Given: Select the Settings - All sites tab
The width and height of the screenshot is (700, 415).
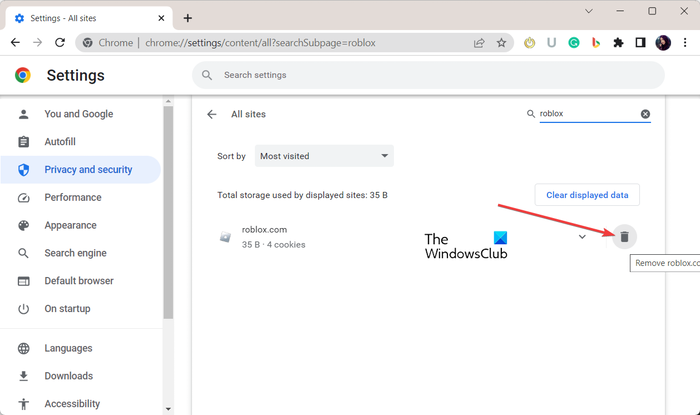Looking at the screenshot, I should pos(89,18).
